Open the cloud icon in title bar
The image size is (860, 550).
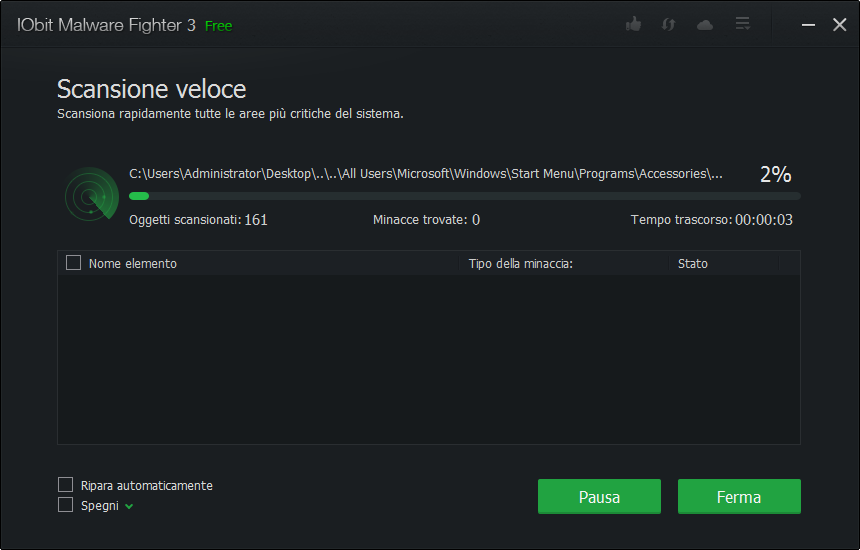pos(705,24)
